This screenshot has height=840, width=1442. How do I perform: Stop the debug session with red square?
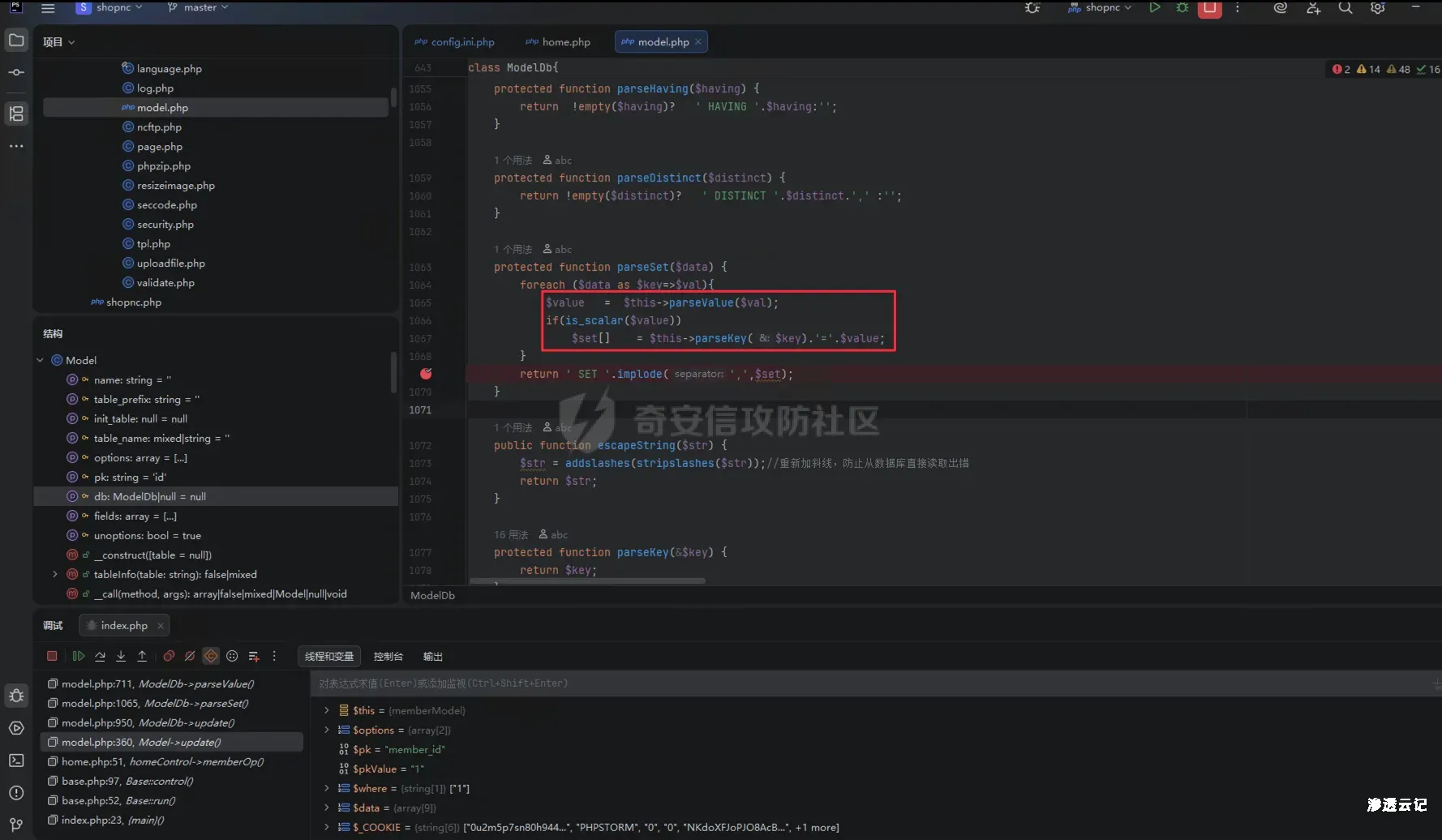pos(52,656)
